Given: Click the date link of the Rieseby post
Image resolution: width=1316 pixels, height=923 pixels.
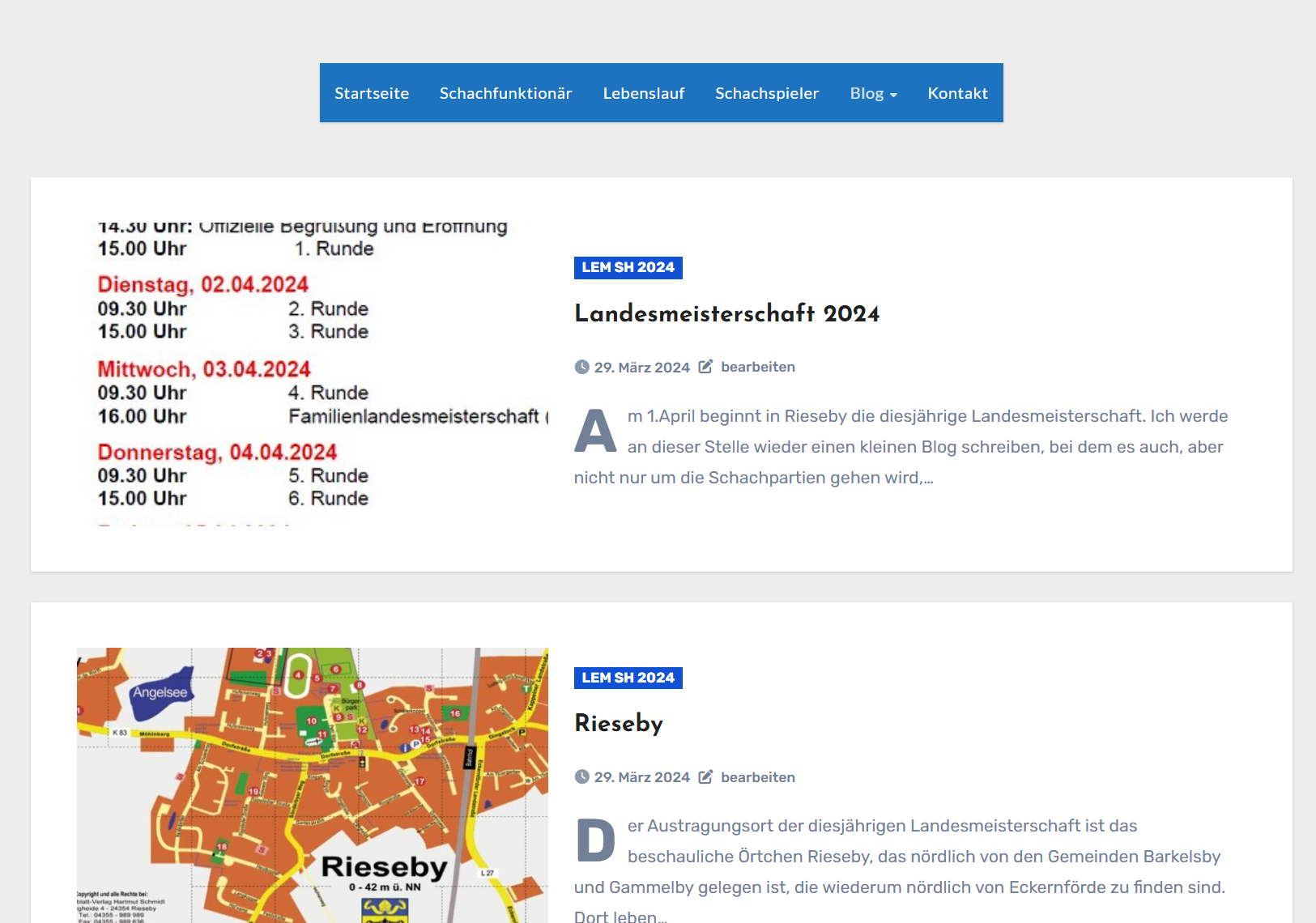Looking at the screenshot, I should [x=641, y=777].
